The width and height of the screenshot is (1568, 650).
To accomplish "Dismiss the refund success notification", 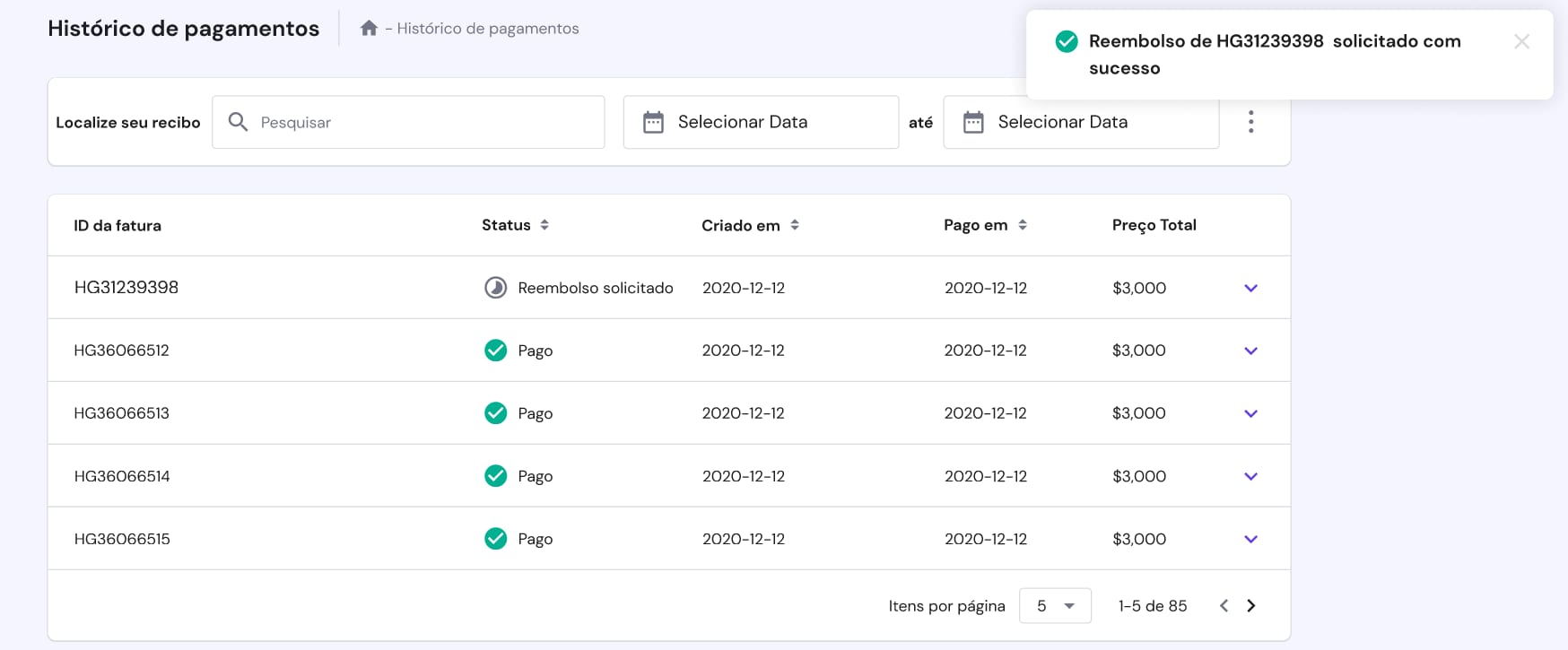I will (x=1521, y=41).
